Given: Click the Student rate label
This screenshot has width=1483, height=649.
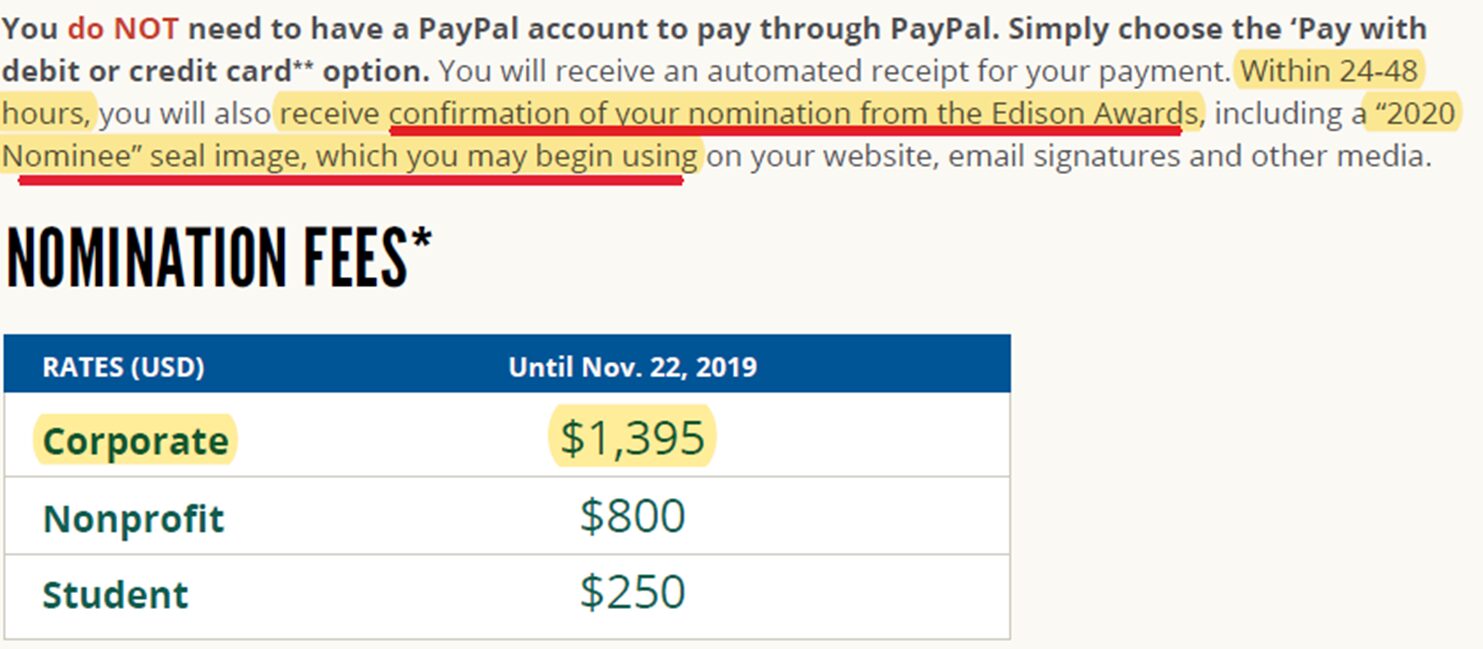Looking at the screenshot, I should click(x=115, y=594).
